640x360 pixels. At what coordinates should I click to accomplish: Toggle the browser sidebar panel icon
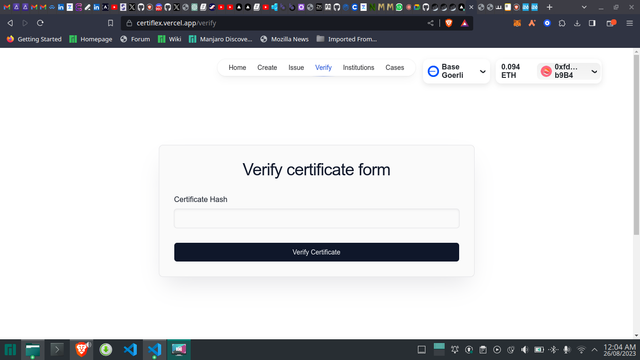[592, 23]
